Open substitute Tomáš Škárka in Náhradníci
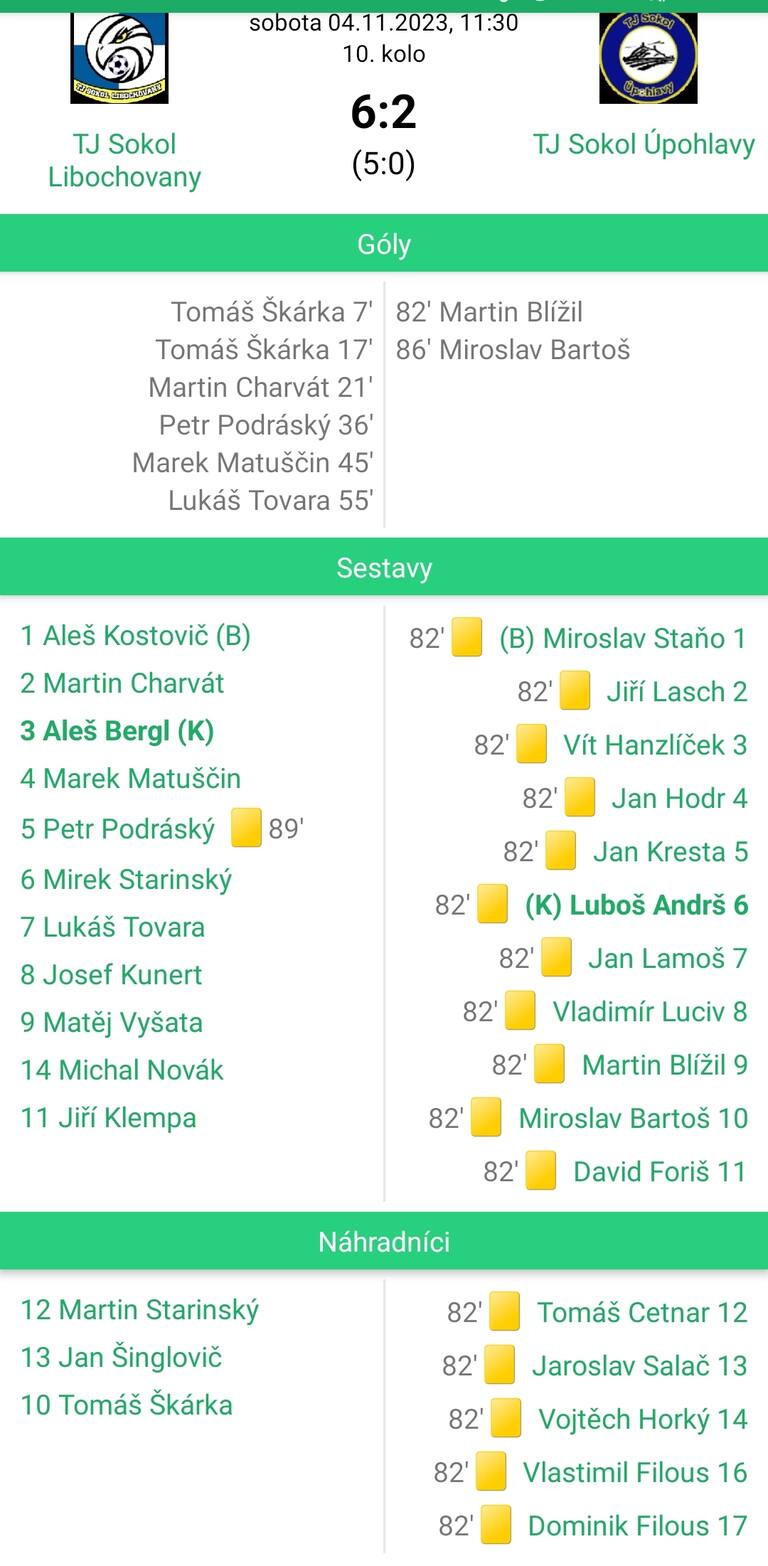 point(126,1405)
